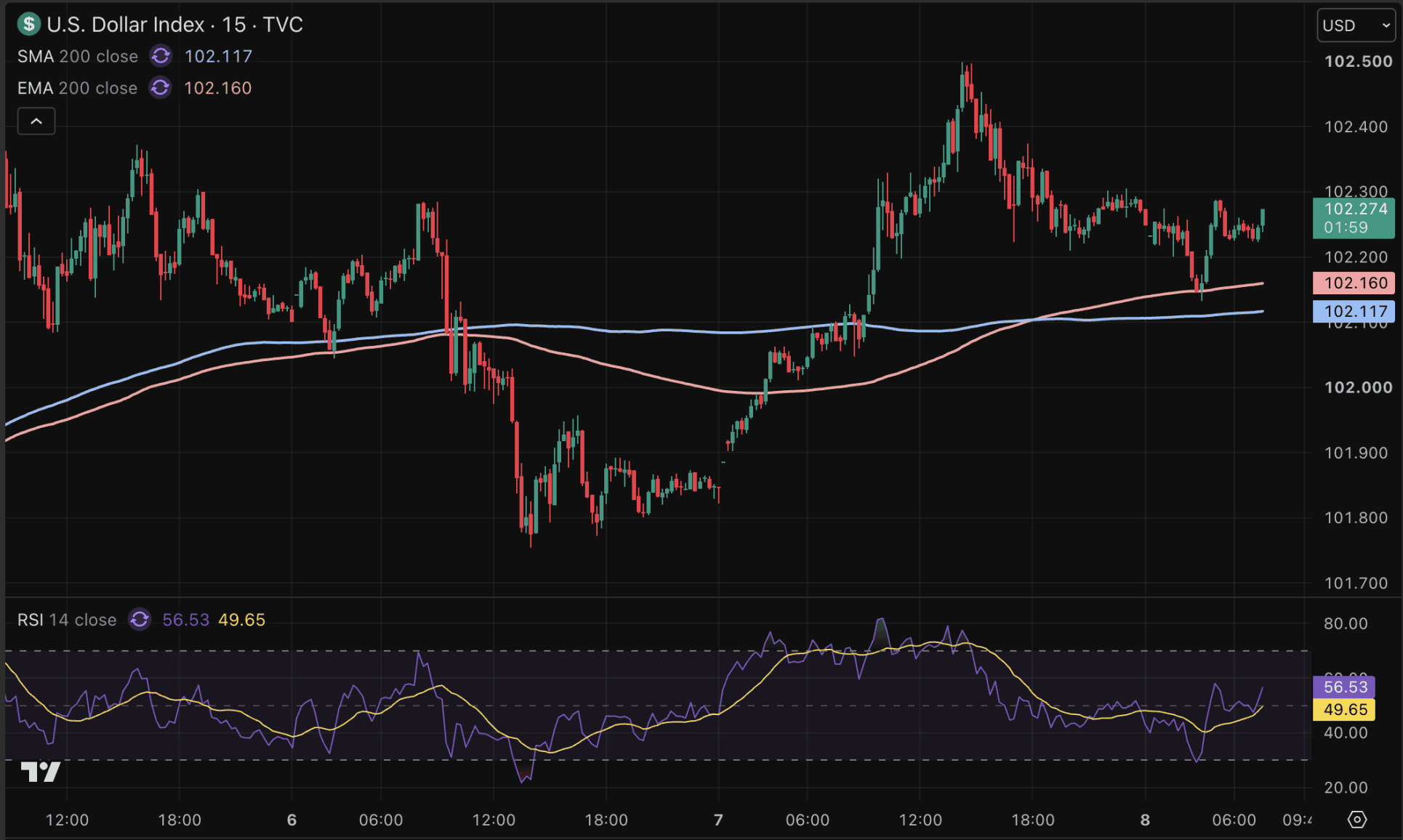1403x840 pixels.
Task: Click the 102.400 price axis label
Action: pyautogui.click(x=1356, y=126)
